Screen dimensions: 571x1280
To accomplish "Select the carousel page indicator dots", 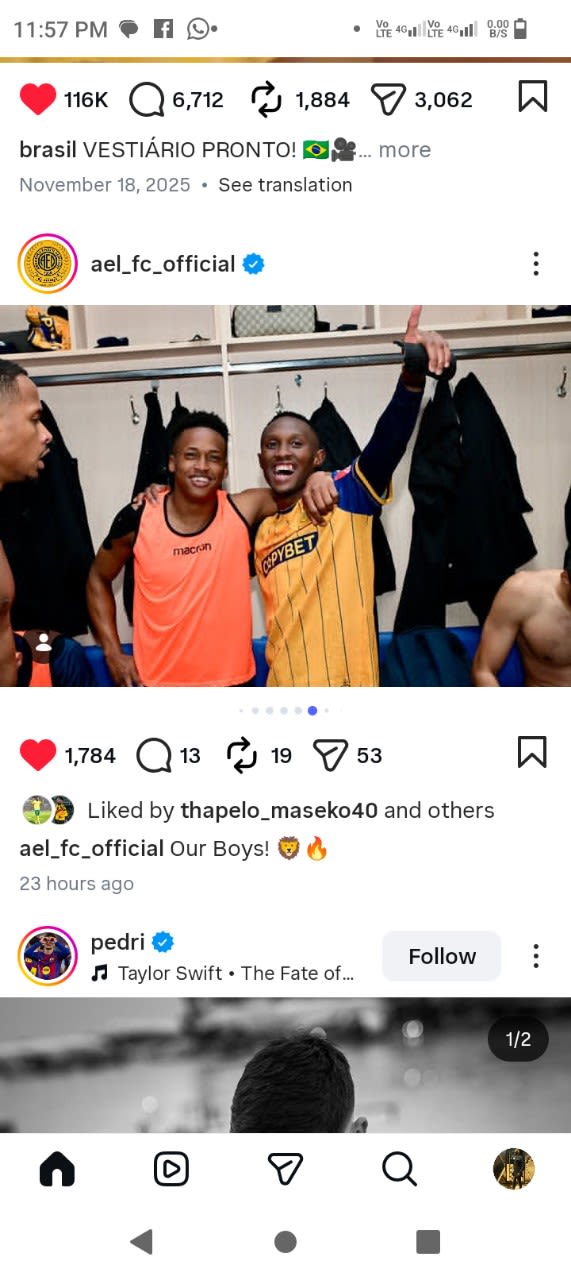I will pos(285,710).
